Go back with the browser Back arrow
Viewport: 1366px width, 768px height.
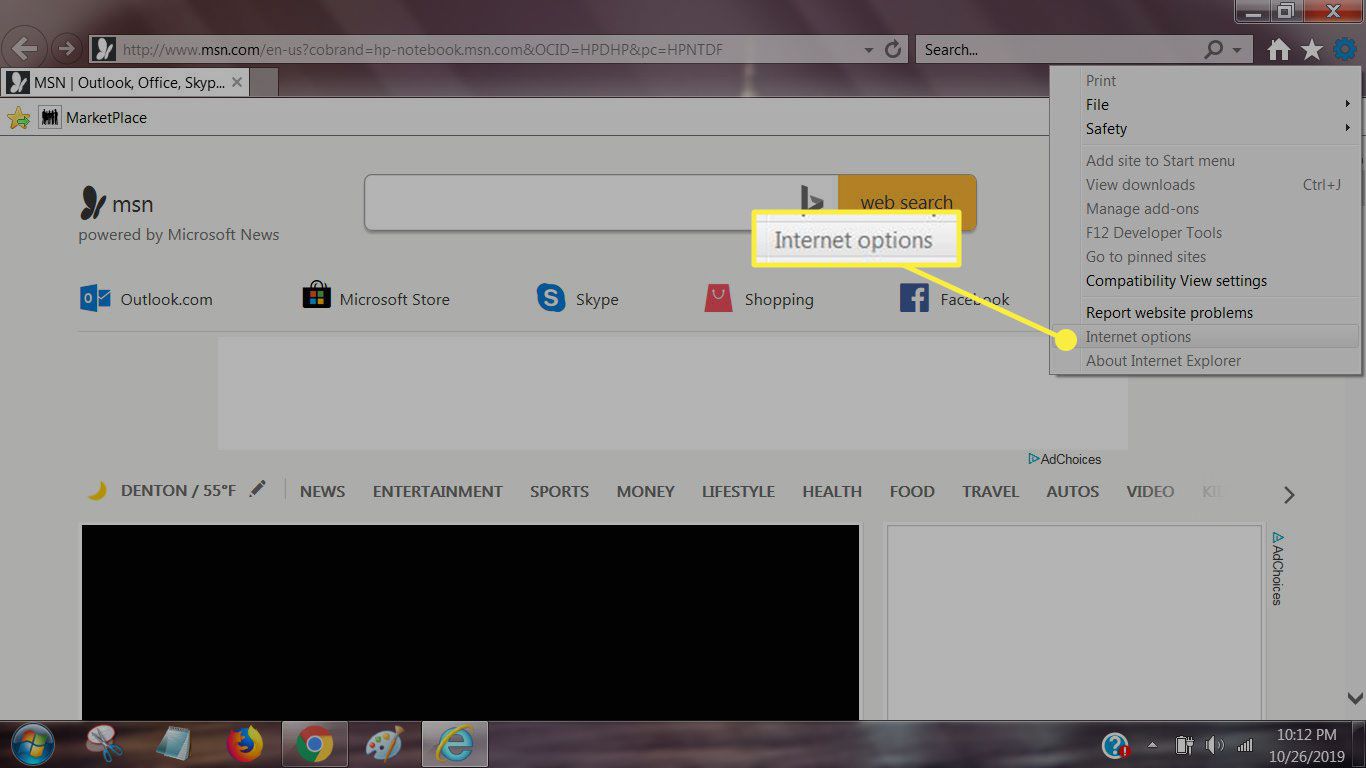(x=26, y=48)
